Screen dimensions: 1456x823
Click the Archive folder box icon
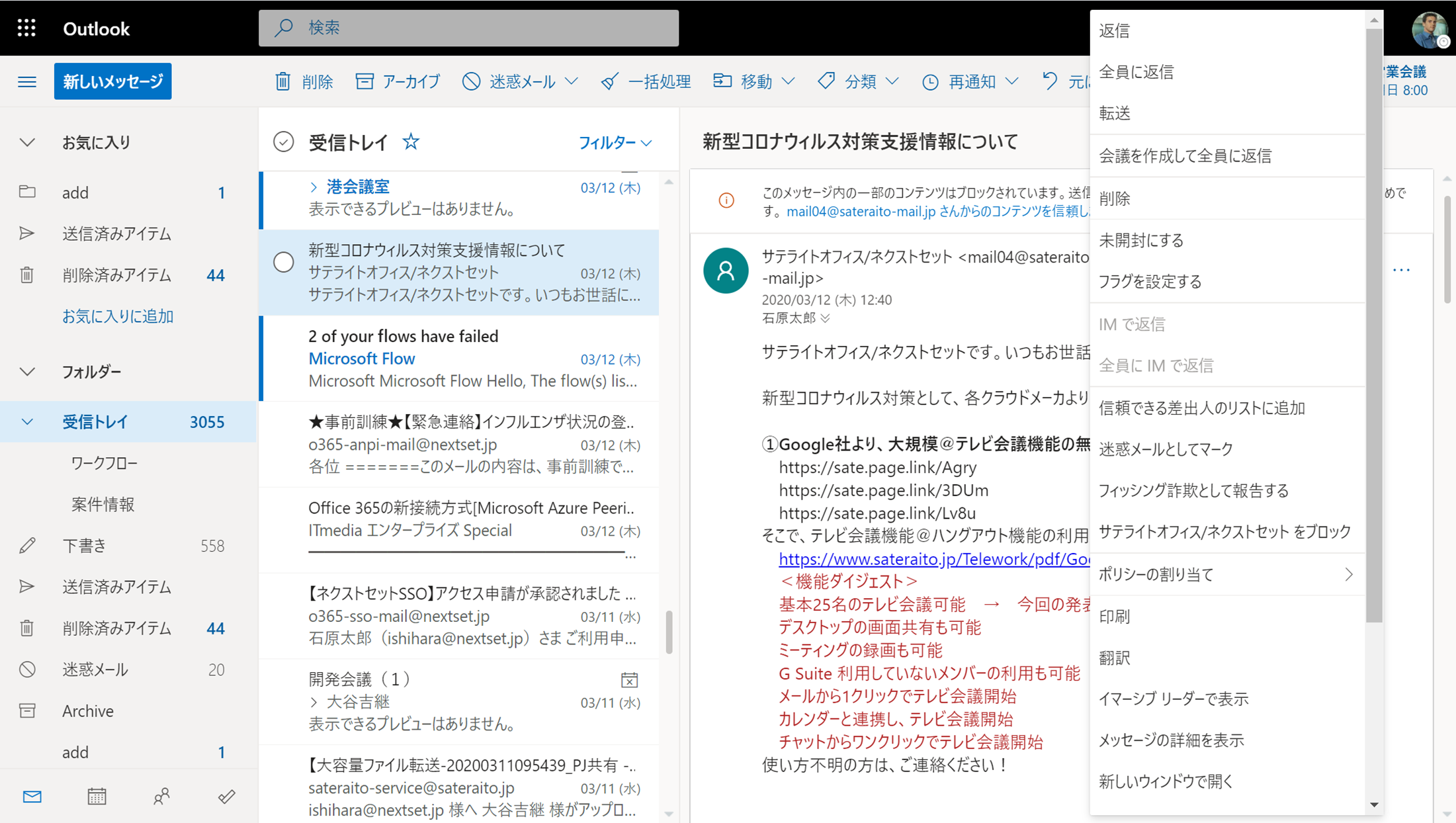tap(27, 711)
